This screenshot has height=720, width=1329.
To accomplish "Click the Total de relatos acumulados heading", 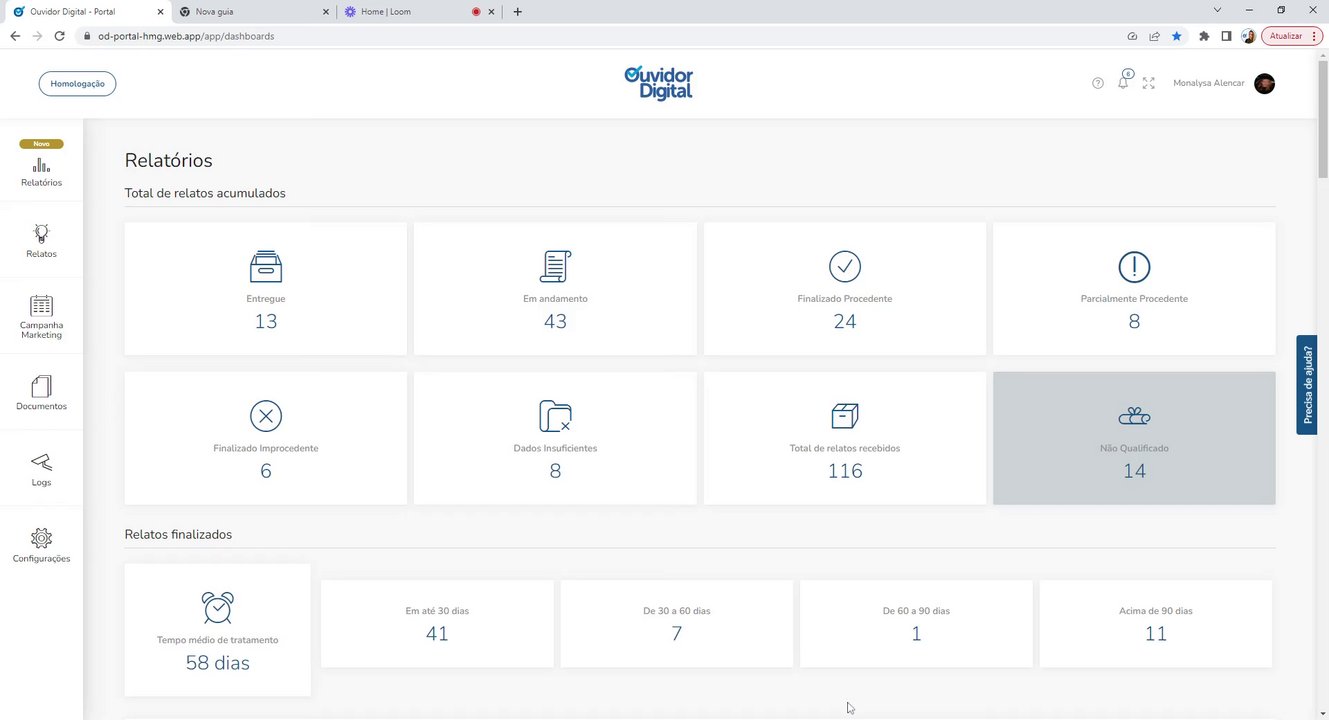I will click(x=205, y=193).
